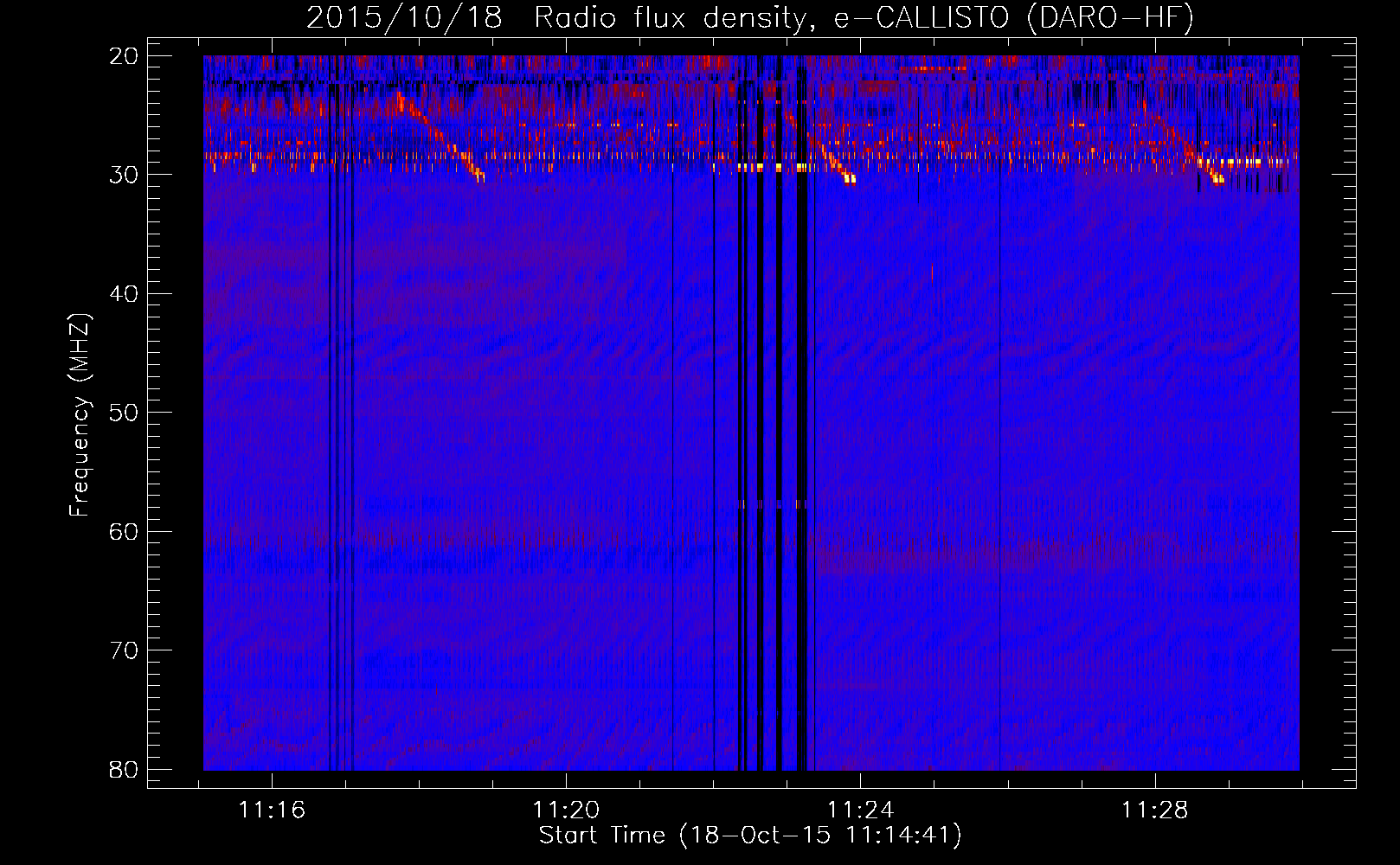Click the time tick label '11:16'
Screen dimensions: 1400x865
point(272,811)
